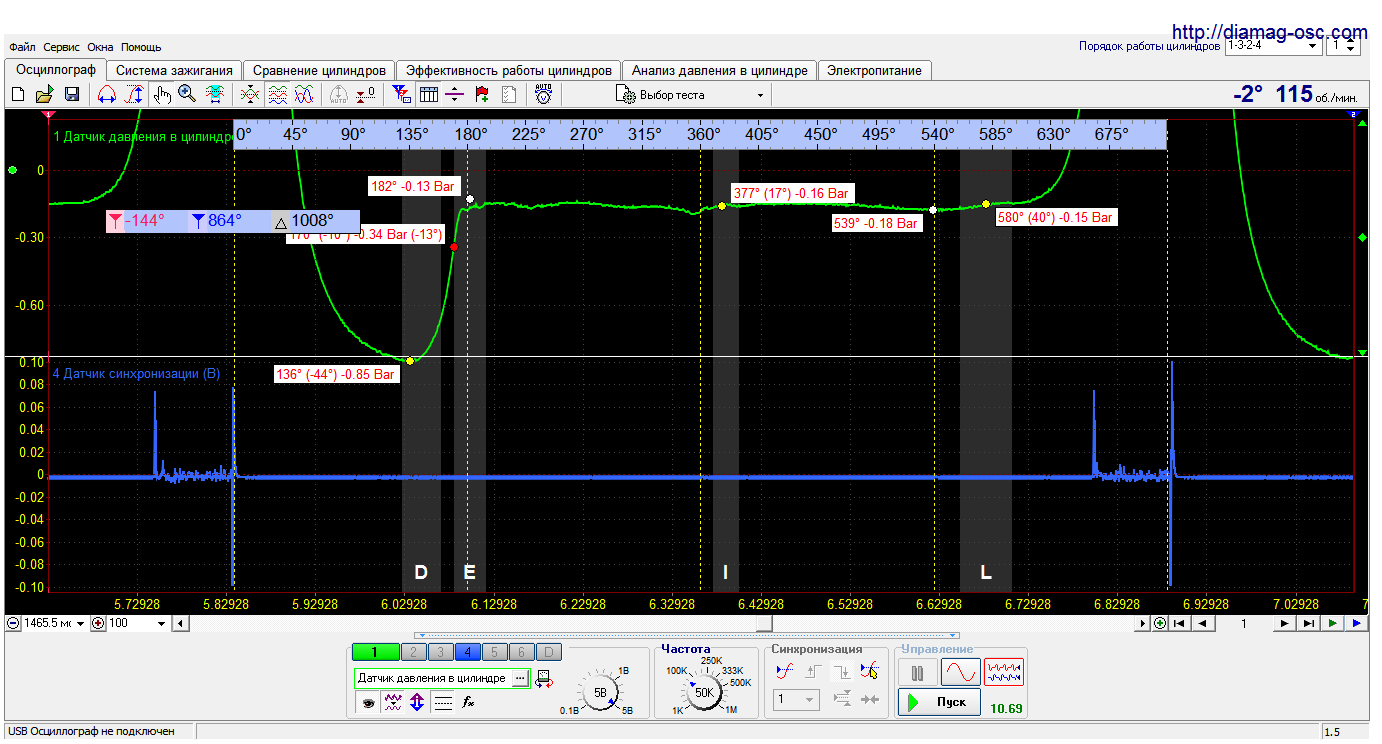Open an oscillogram file from folder
Viewport: 1382px width, 744px height.
44,95
